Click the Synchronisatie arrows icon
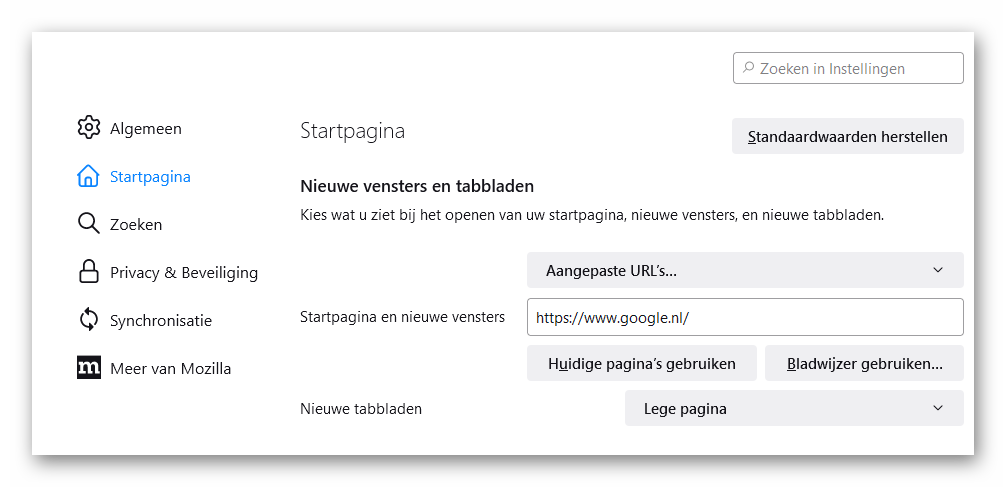Viewport: 1006px width, 487px height. [x=89, y=320]
